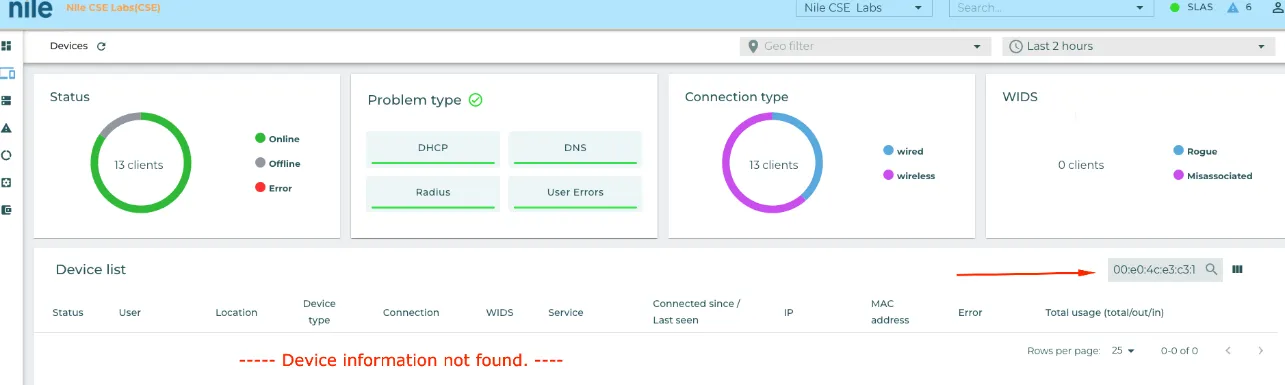This screenshot has height=385, width=1285.
Task: Open the infrastructure servers sidebar icon
Action: (6, 101)
